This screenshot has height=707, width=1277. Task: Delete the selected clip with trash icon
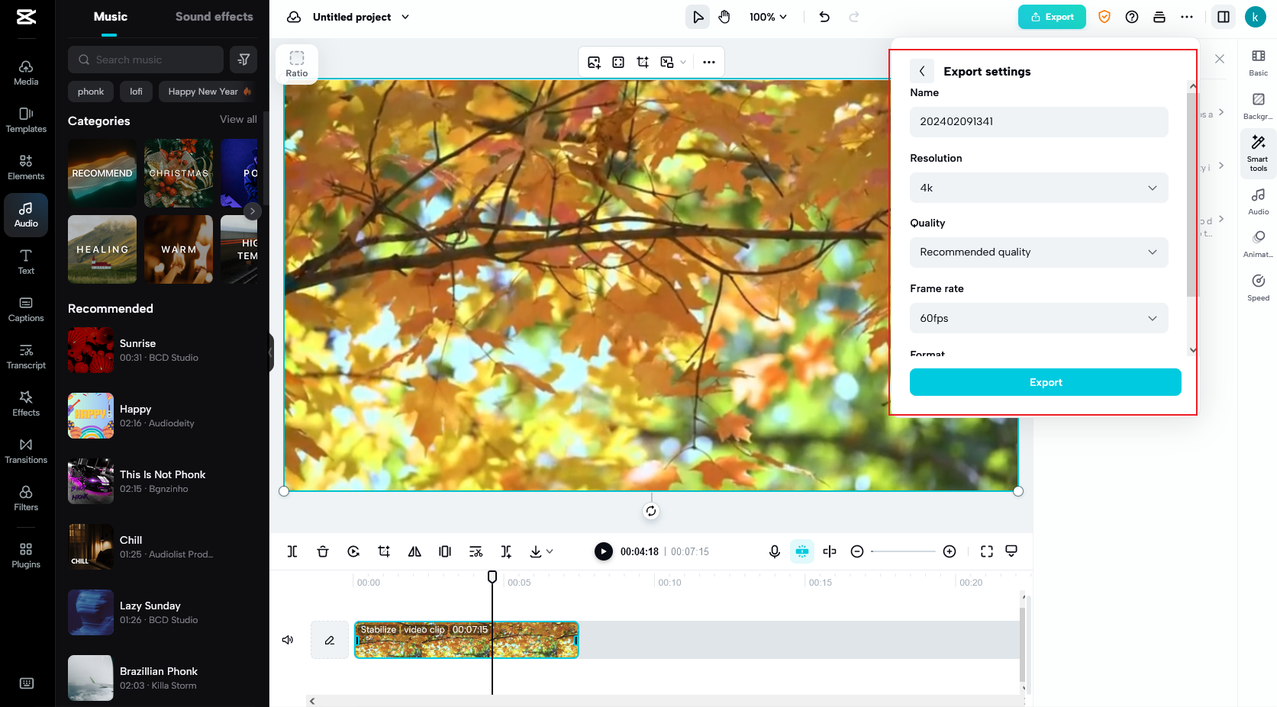(322, 551)
